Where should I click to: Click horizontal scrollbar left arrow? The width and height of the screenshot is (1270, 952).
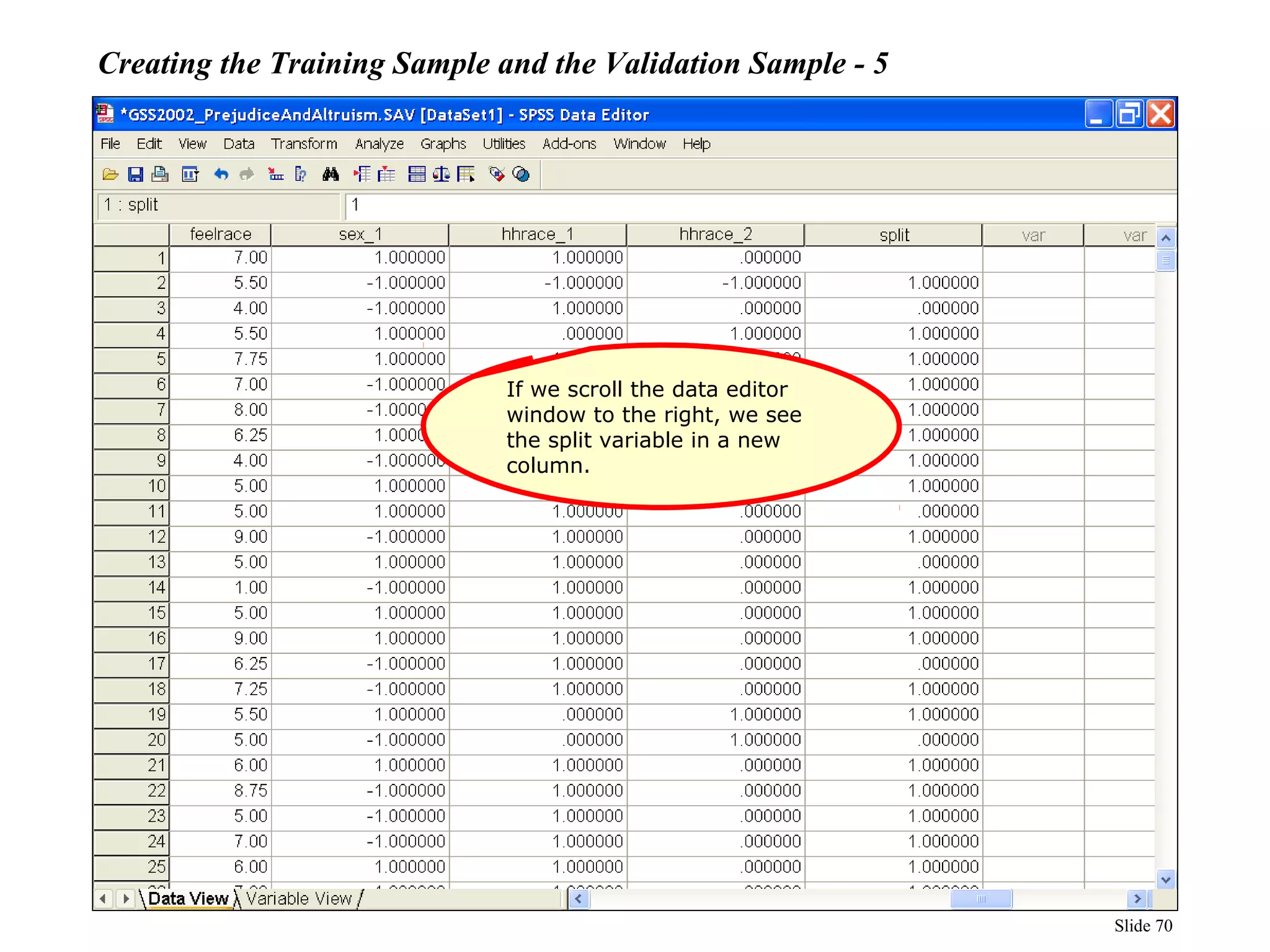(579, 898)
